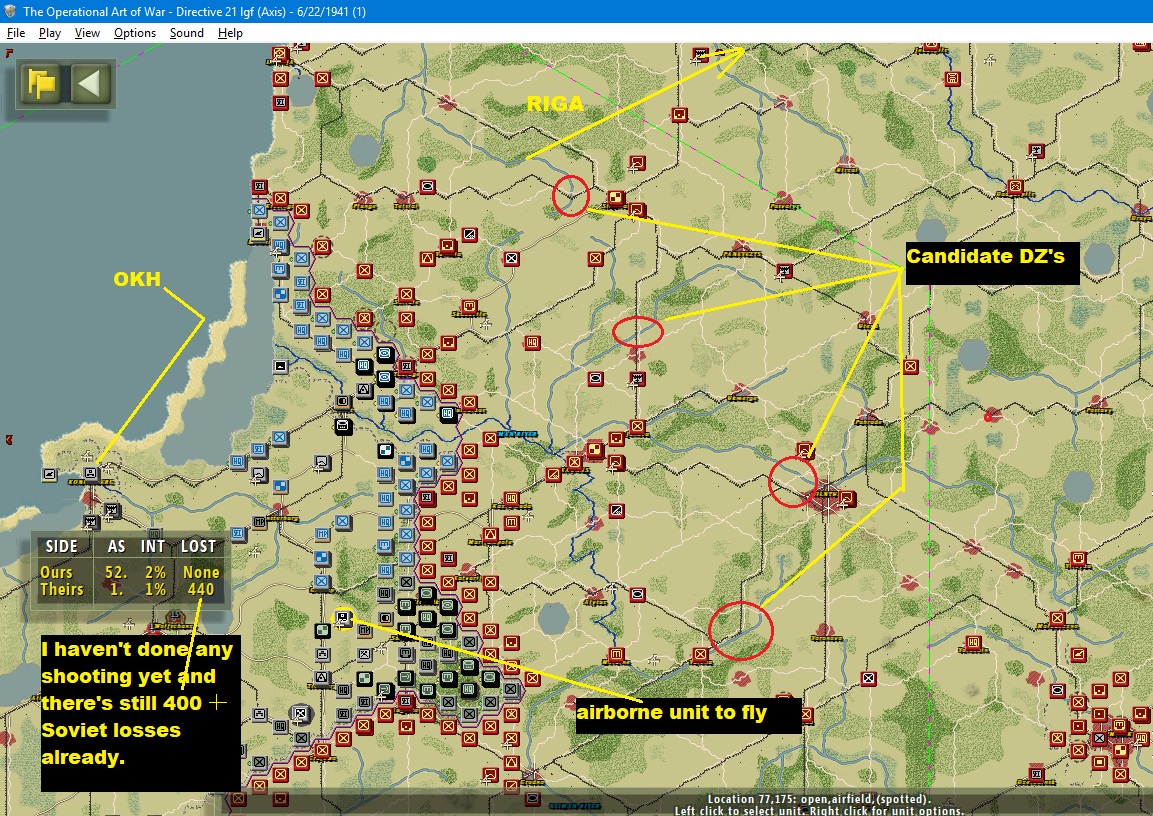The image size is (1153, 816).
Task: Select white infantry counter southeast of bottom DZ circle
Action: [x=868, y=678]
